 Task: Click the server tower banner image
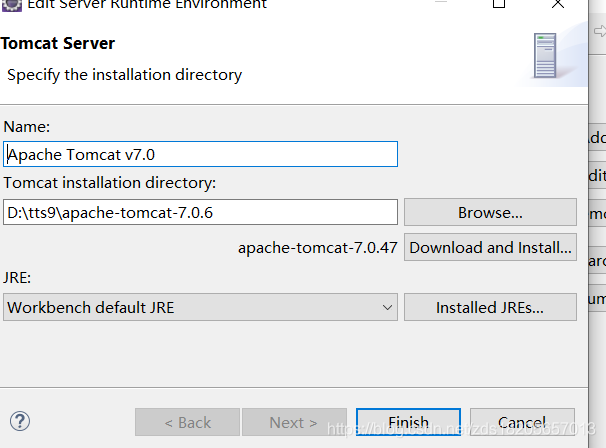545,56
